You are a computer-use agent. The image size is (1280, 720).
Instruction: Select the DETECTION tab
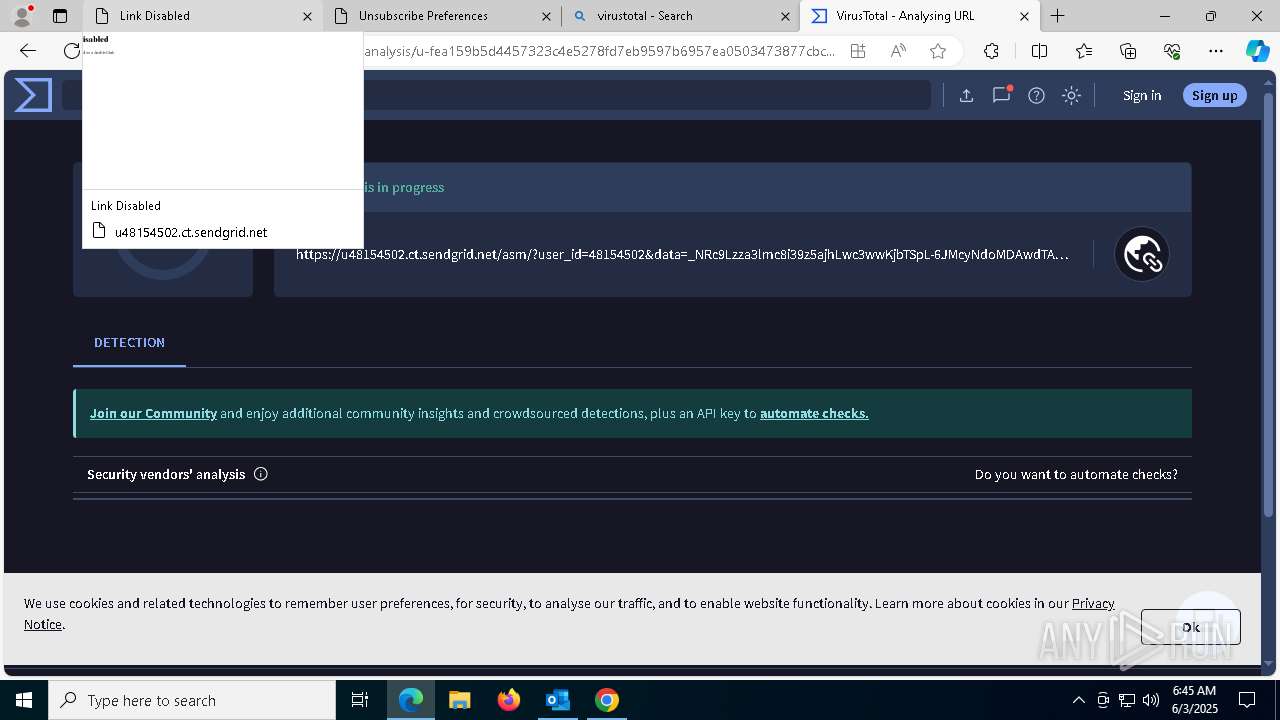click(129, 343)
